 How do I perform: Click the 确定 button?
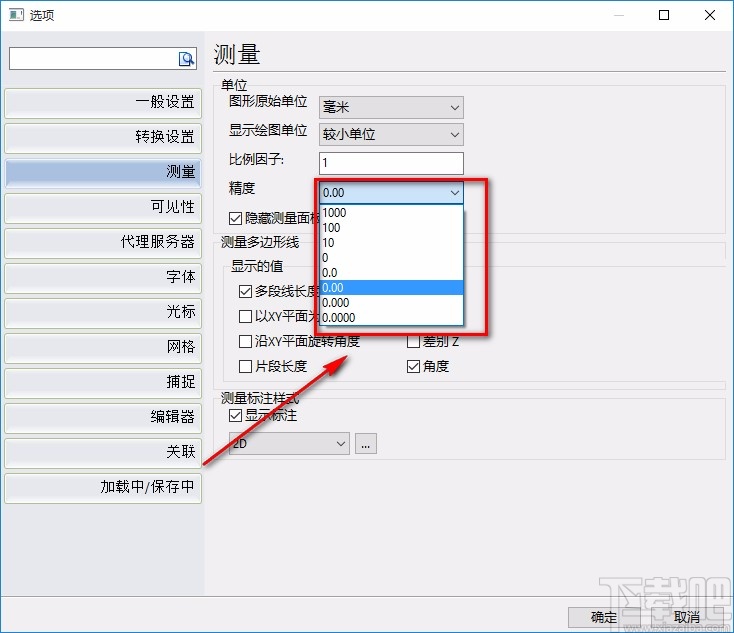tap(604, 617)
